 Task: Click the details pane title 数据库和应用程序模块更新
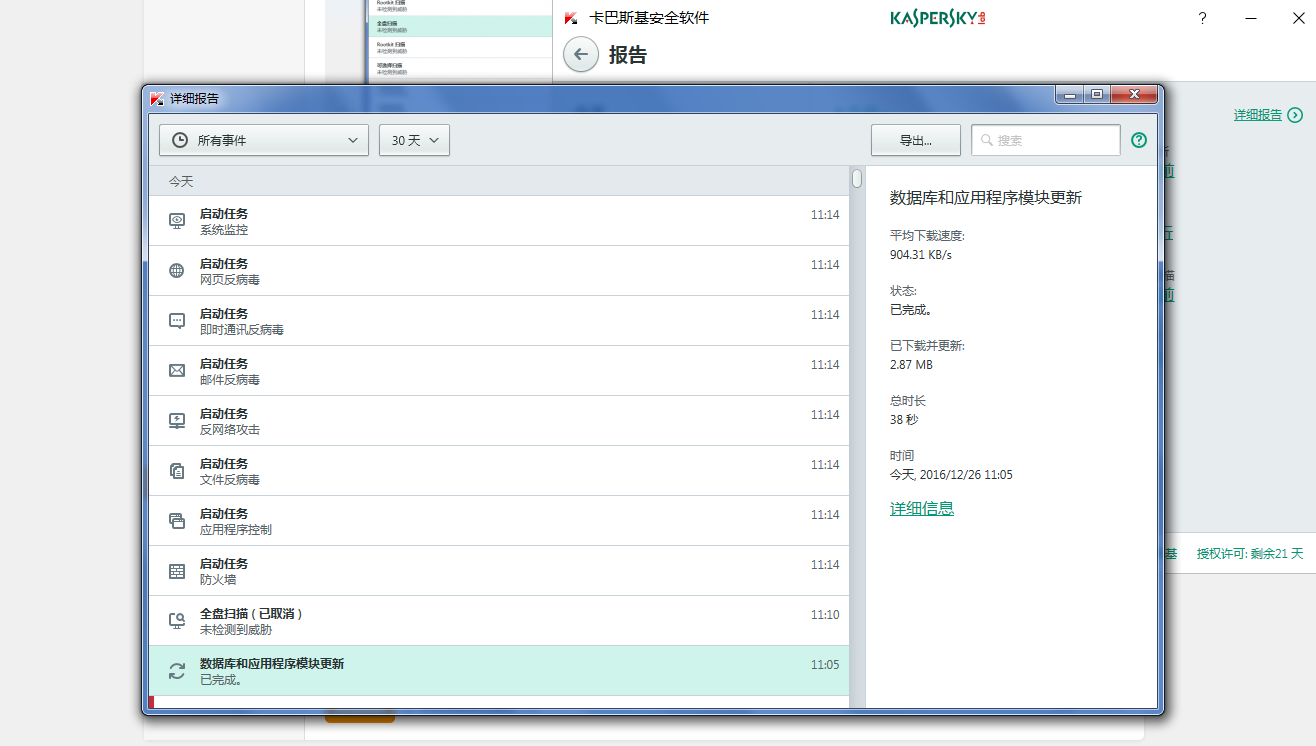click(x=986, y=198)
